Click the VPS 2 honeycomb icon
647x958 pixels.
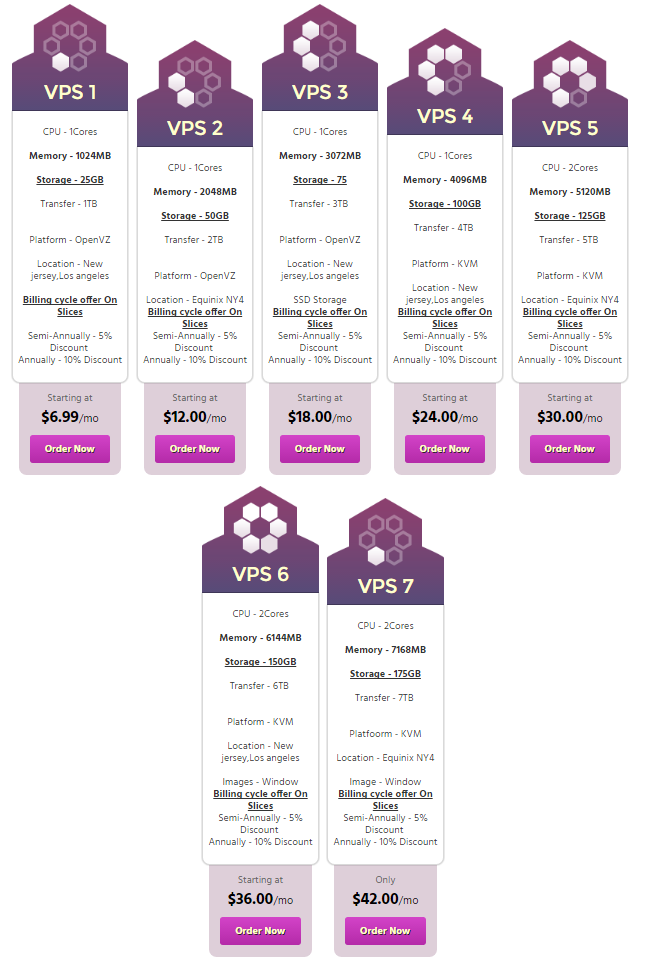[195, 81]
